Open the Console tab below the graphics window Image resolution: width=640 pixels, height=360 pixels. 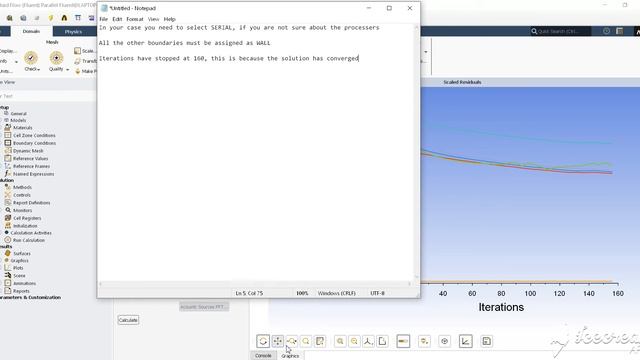pos(263,356)
